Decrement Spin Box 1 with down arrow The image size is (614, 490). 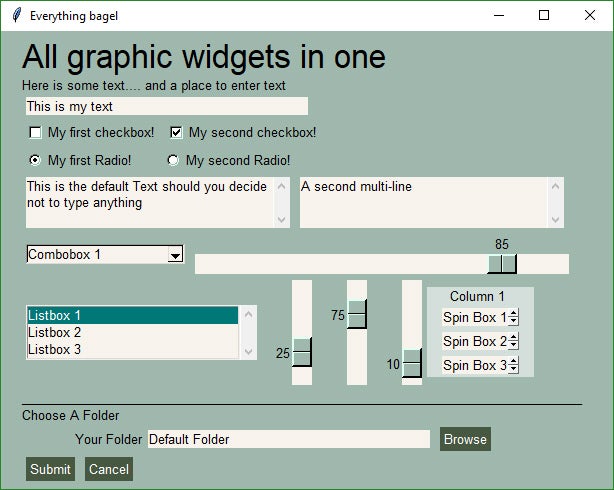click(x=513, y=321)
